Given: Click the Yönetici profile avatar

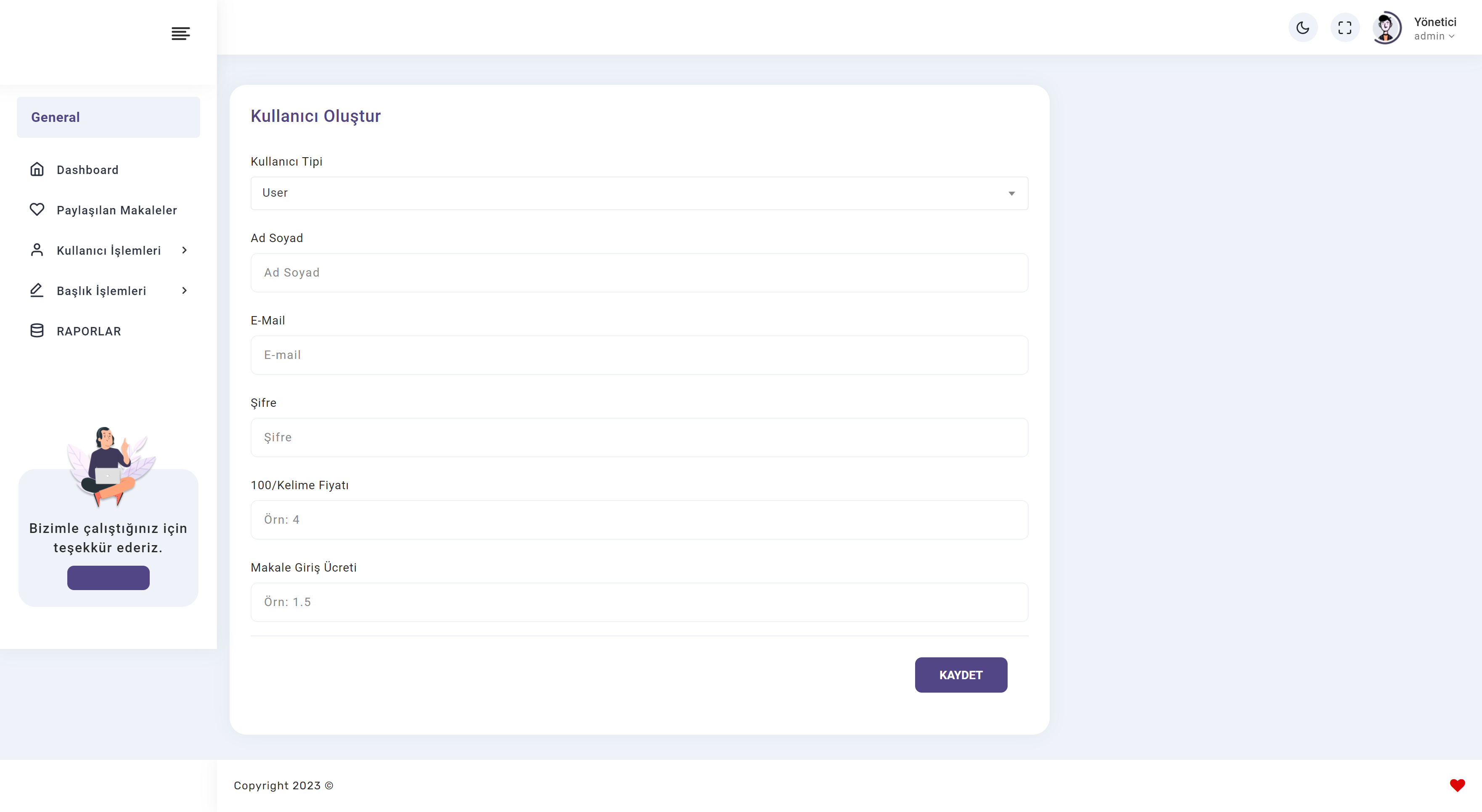Looking at the screenshot, I should (x=1387, y=28).
